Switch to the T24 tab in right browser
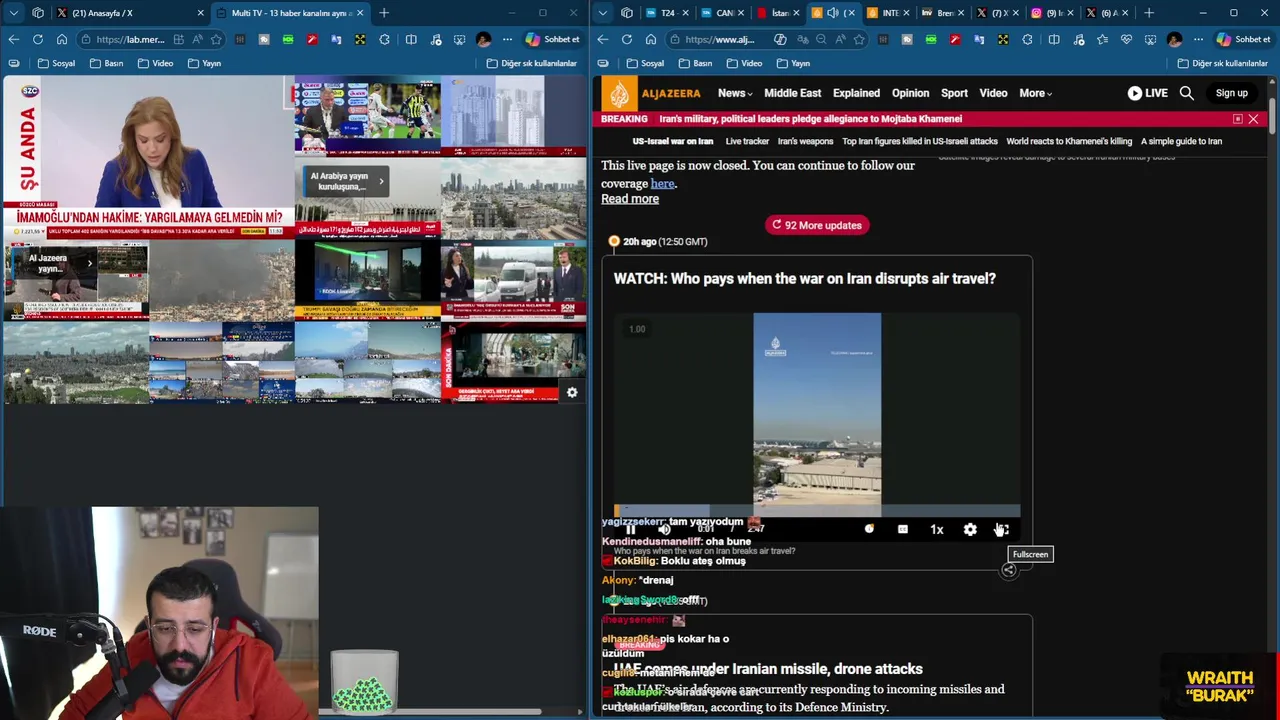The width and height of the screenshot is (1280, 720). click(x=667, y=13)
